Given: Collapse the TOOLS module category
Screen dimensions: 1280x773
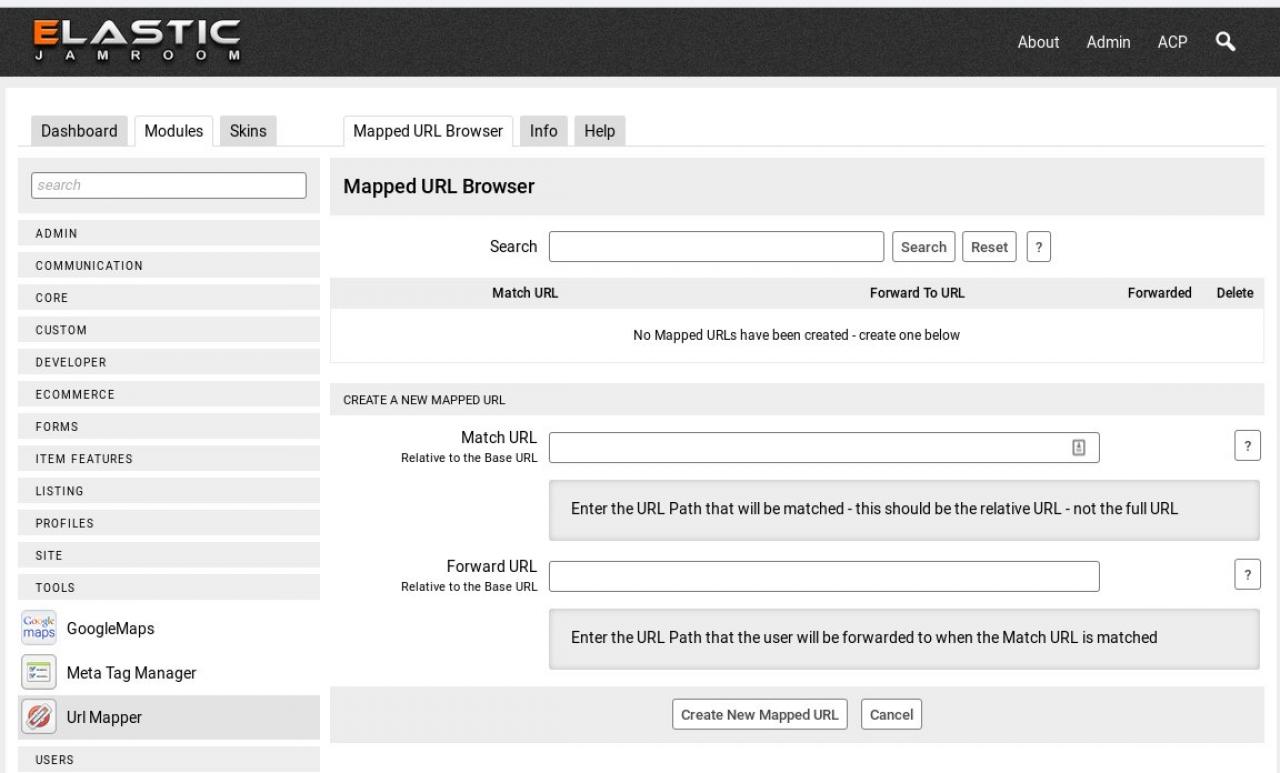Looking at the screenshot, I should pyautogui.click(x=169, y=587).
